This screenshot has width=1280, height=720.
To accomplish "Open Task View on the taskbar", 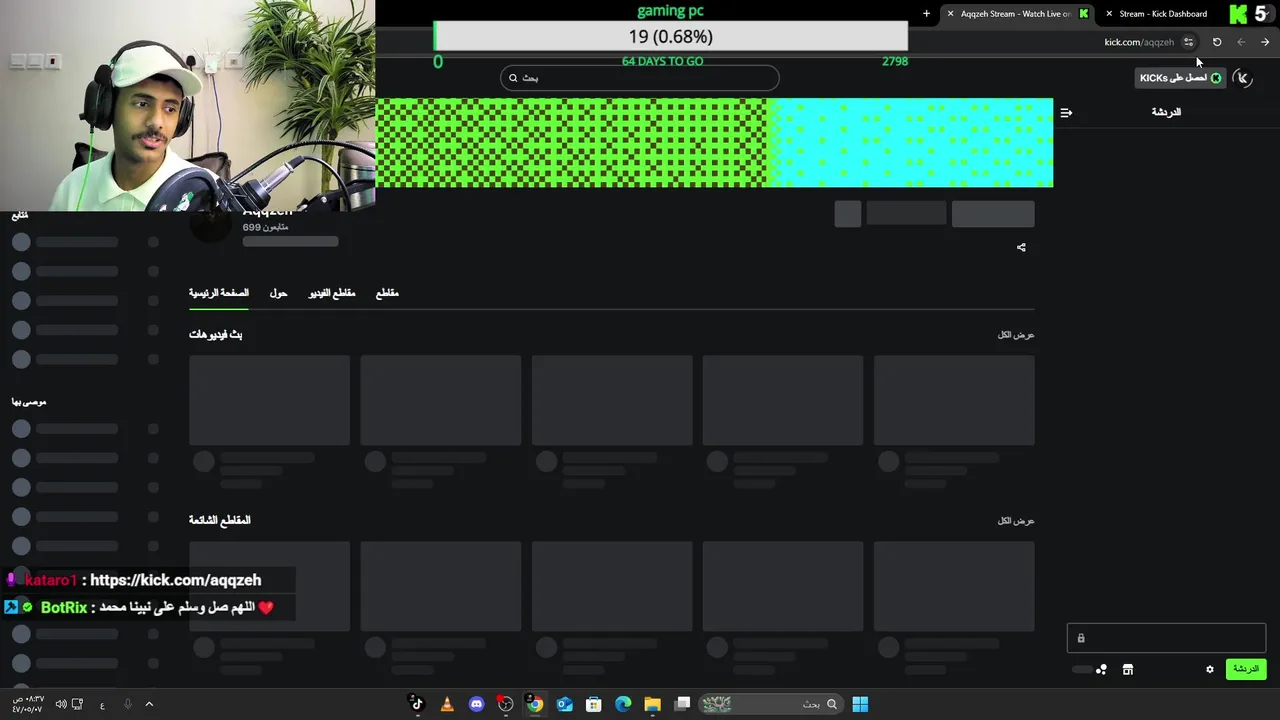I will 682,704.
